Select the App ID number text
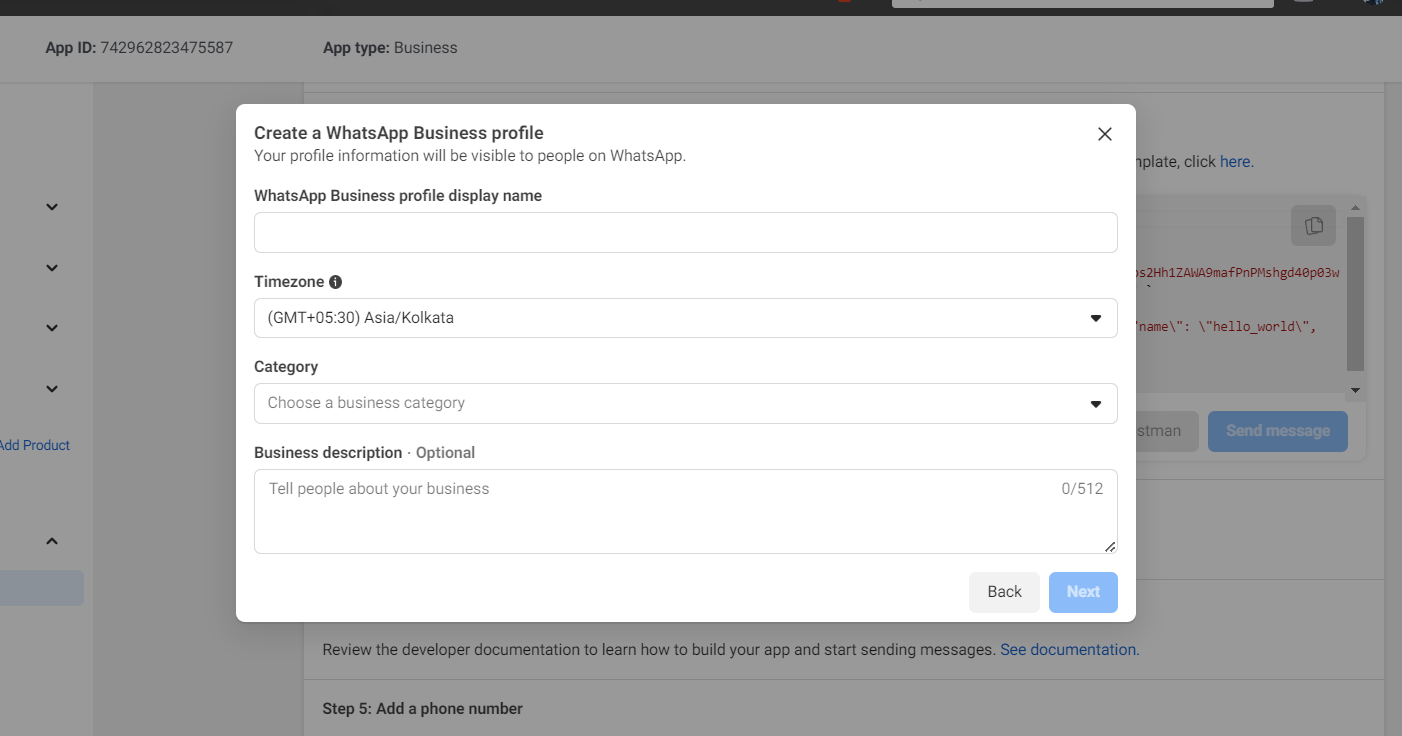The width and height of the screenshot is (1402, 736). click(x=167, y=47)
